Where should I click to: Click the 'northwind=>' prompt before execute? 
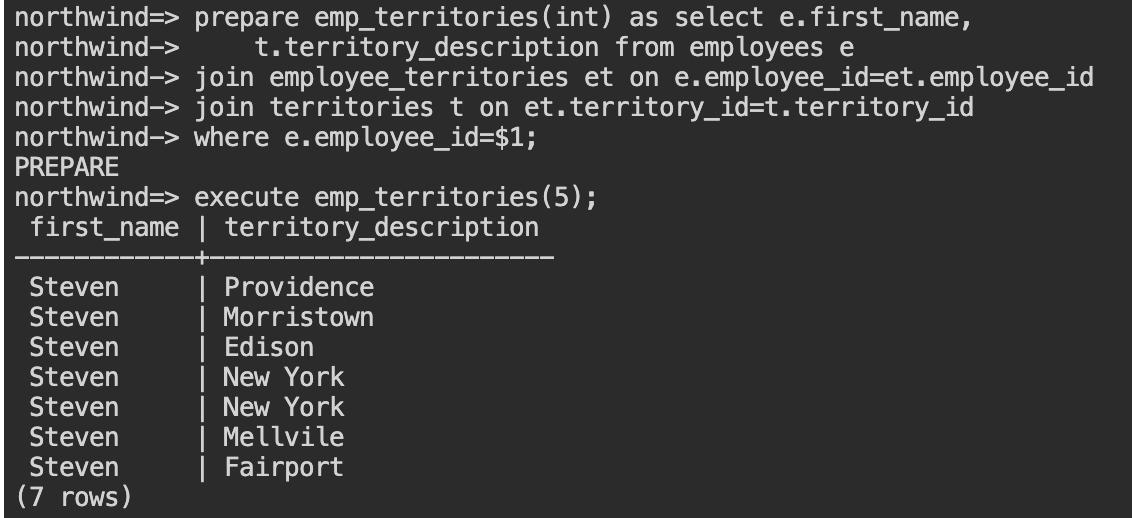pyautogui.click(x=97, y=198)
